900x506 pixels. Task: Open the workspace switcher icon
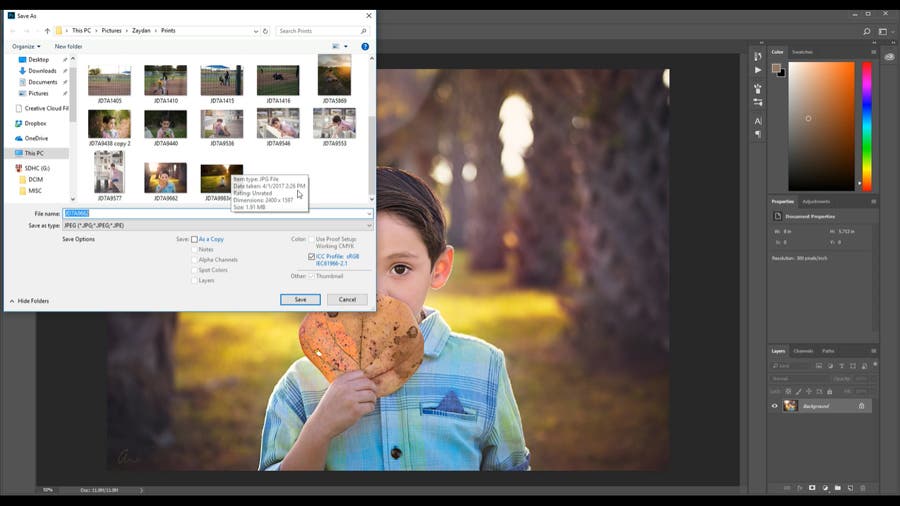point(883,32)
